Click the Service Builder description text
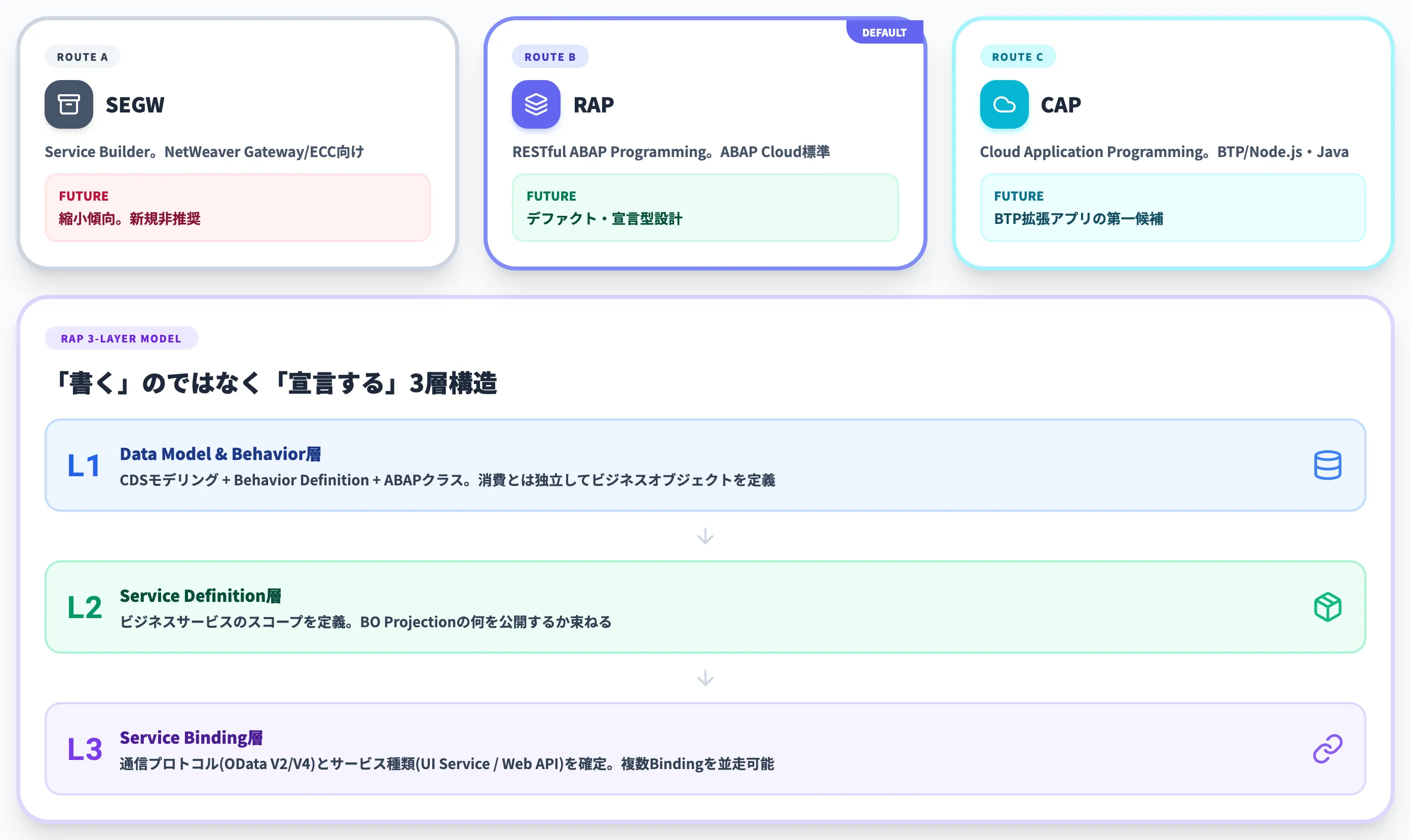This screenshot has width=1411, height=840. tap(204, 151)
